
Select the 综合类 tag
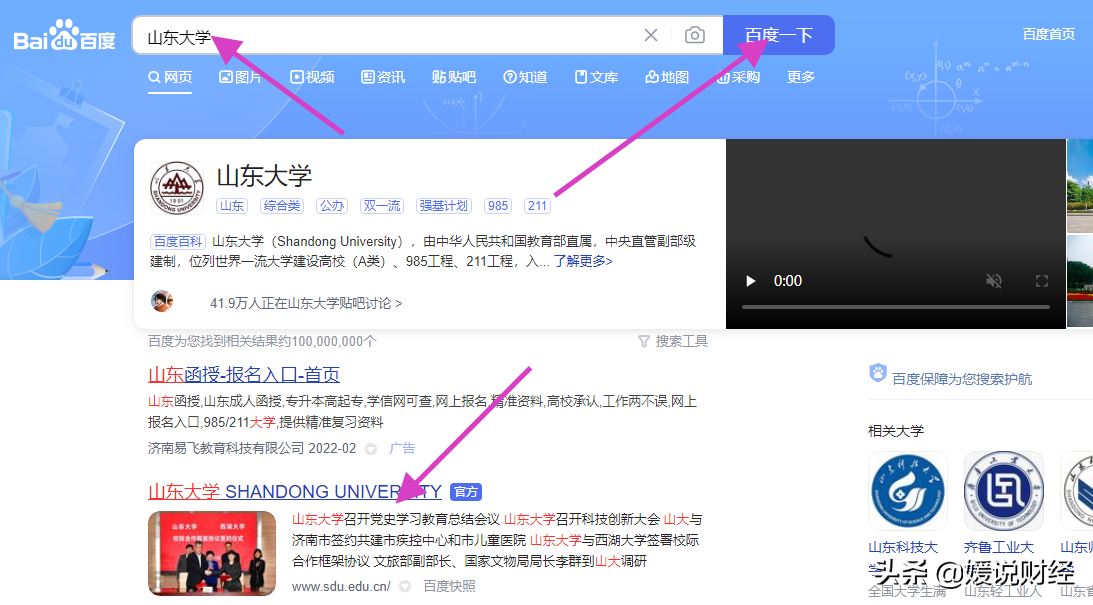(282, 206)
